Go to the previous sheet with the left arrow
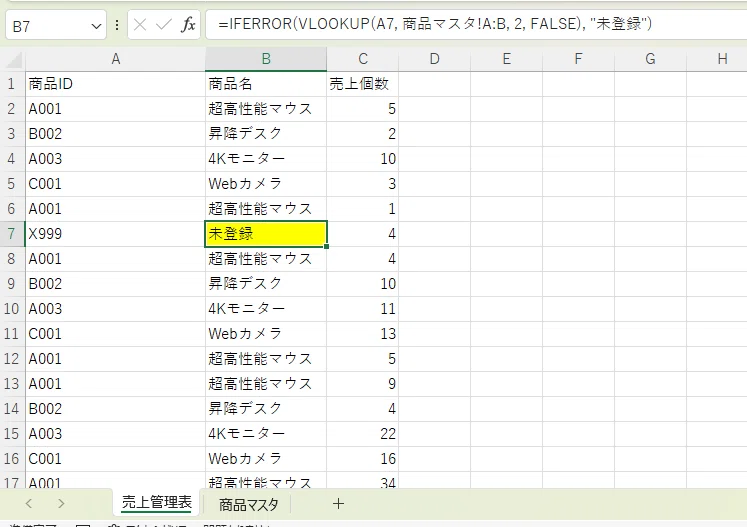 click(x=29, y=504)
